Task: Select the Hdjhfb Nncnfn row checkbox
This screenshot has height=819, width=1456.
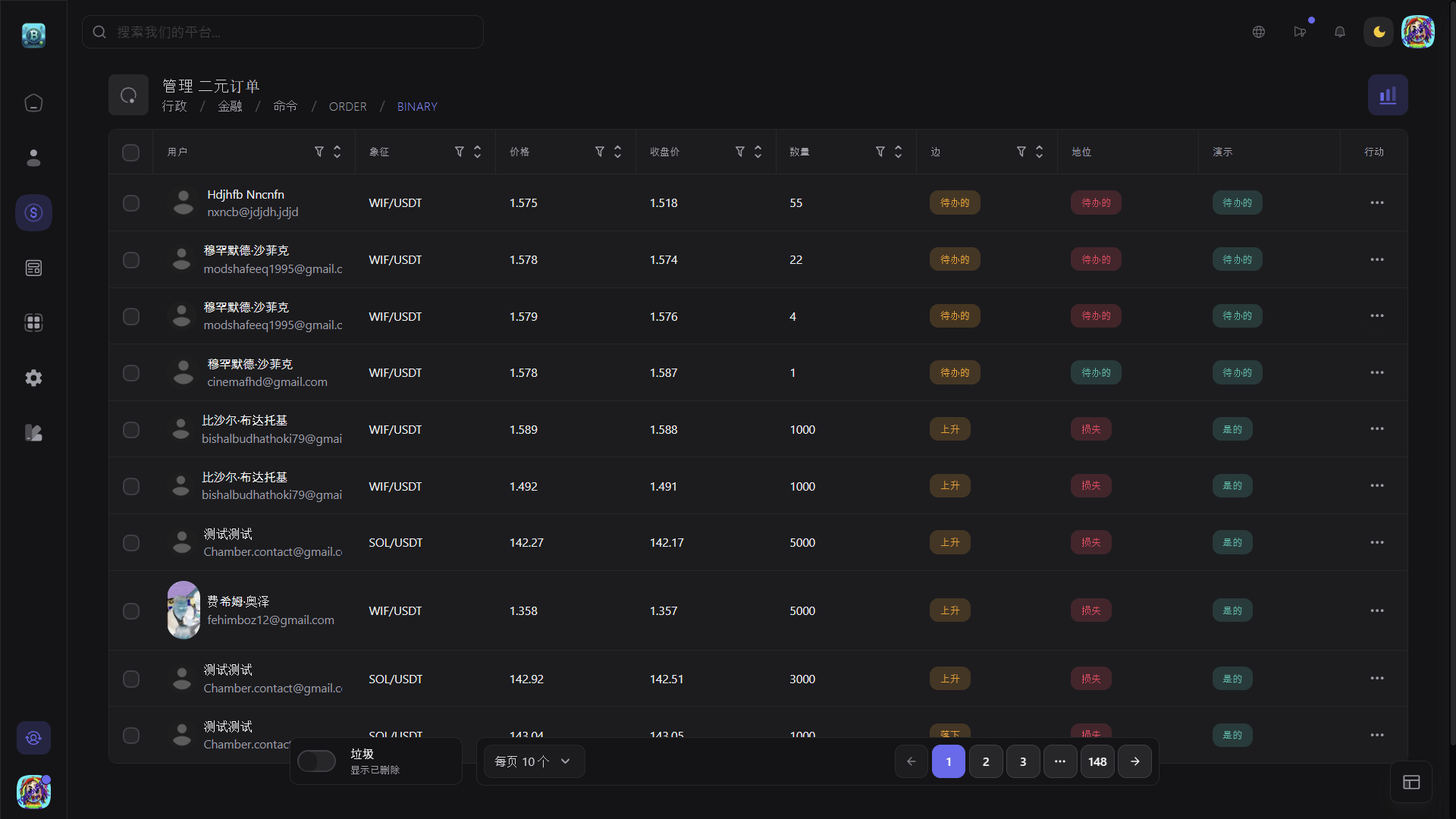Action: pyautogui.click(x=131, y=203)
